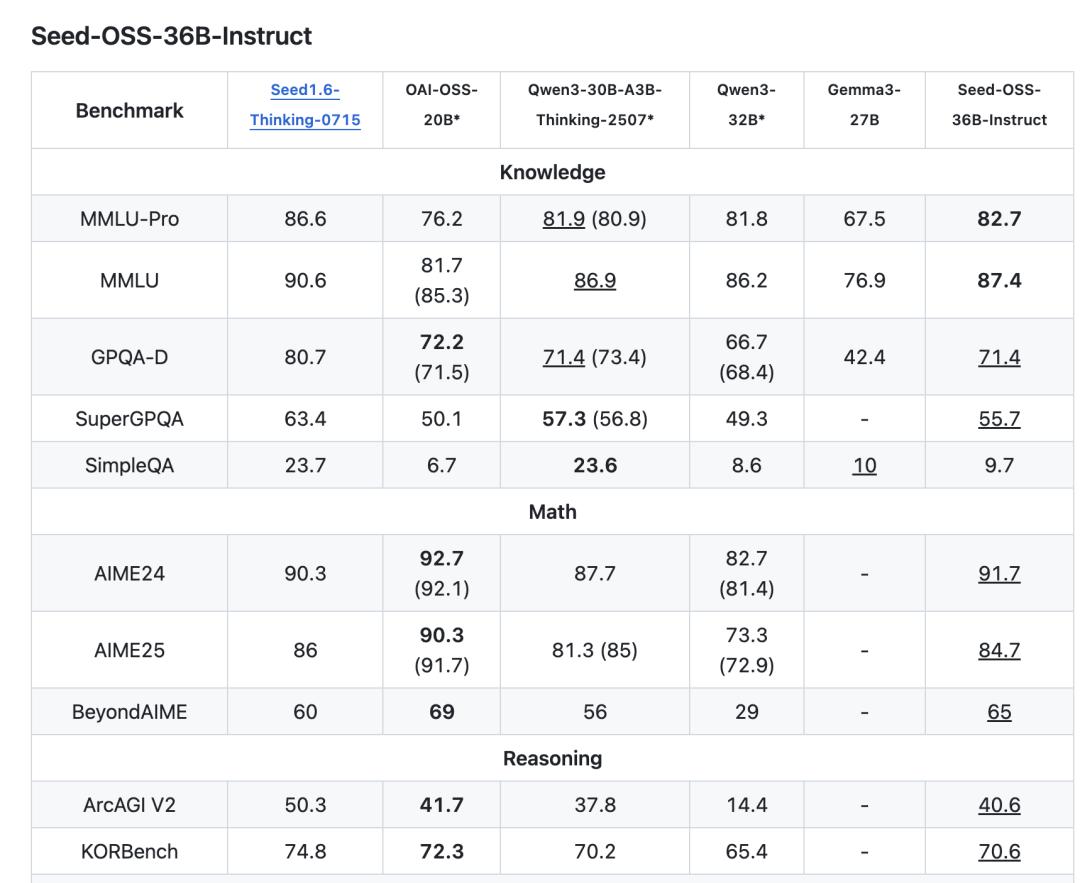The image size is (1080, 883).
Task: Click the underlined 40.6 ArcAGI V2 cell
Action: tap(999, 804)
